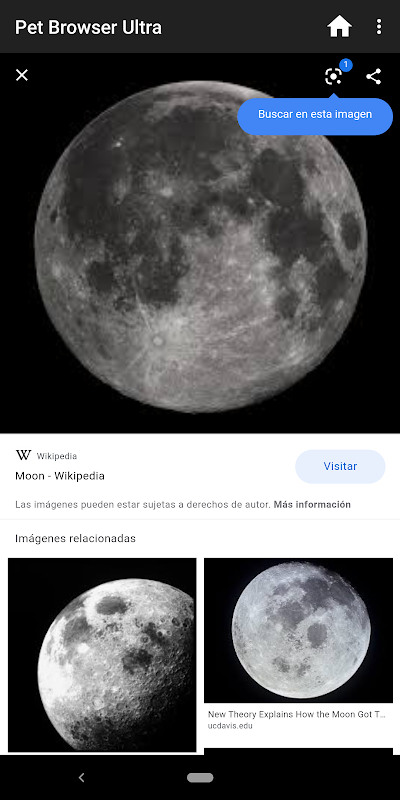The width and height of the screenshot is (400, 800).
Task: Tap the Android back navigation arrow
Action: [x=82, y=778]
